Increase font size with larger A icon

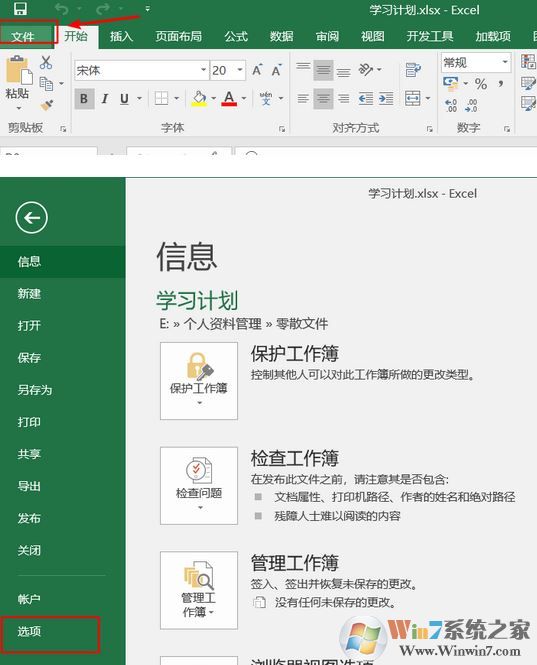coord(257,70)
